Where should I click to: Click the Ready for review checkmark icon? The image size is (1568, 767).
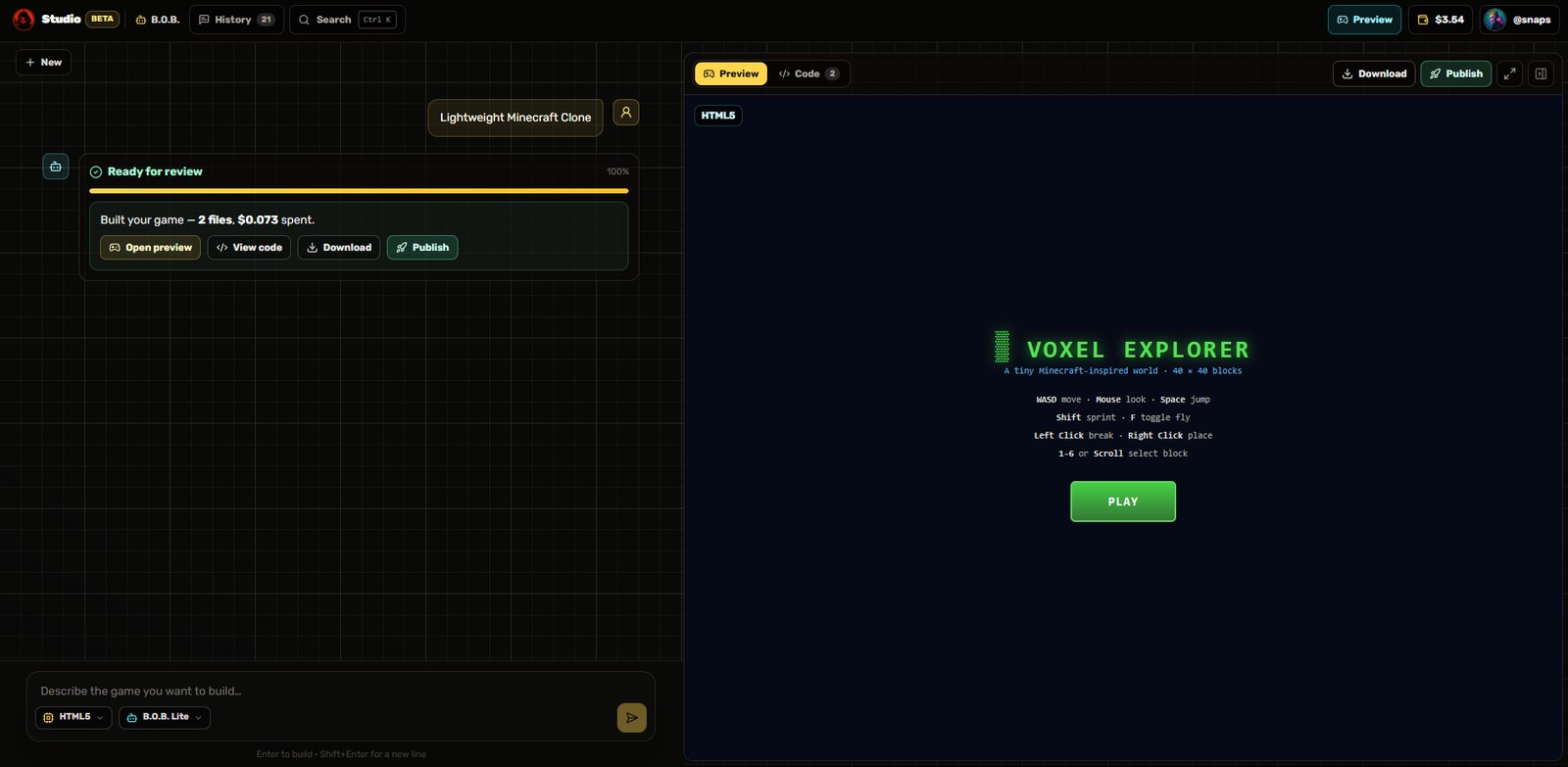point(96,172)
